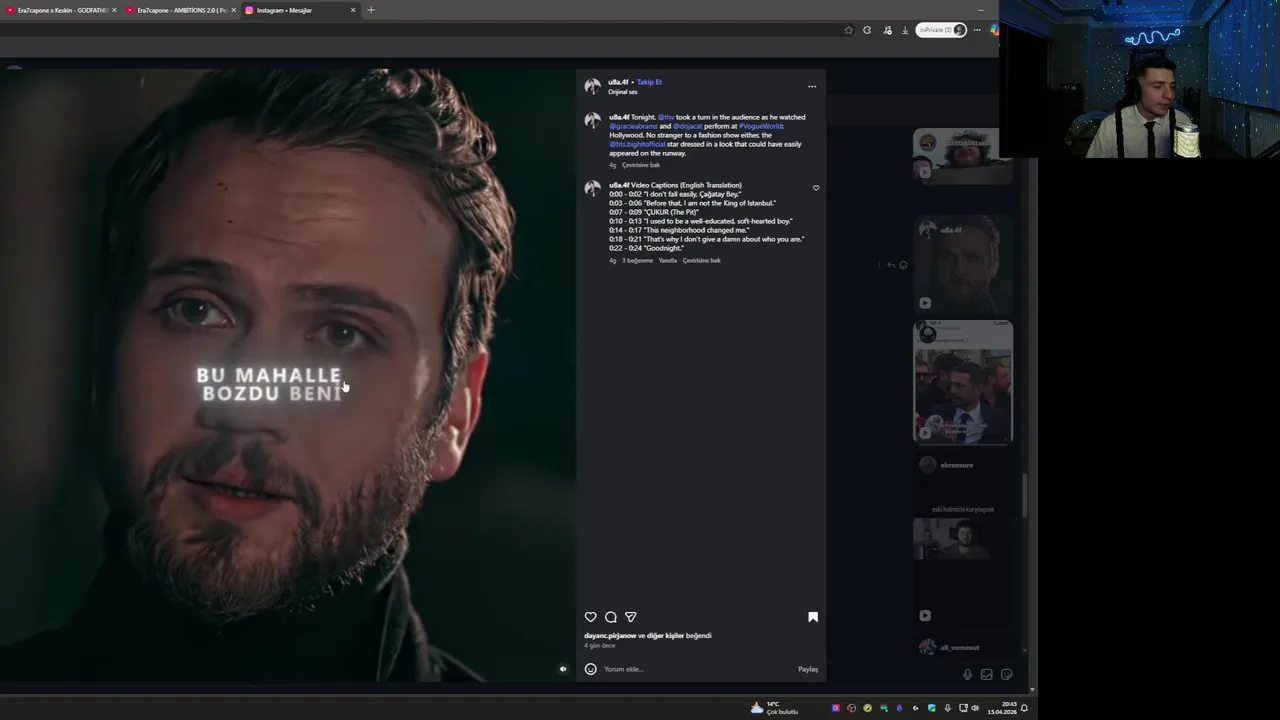Click the pink square tray icon
1280x720 pixels.
pos(835,708)
